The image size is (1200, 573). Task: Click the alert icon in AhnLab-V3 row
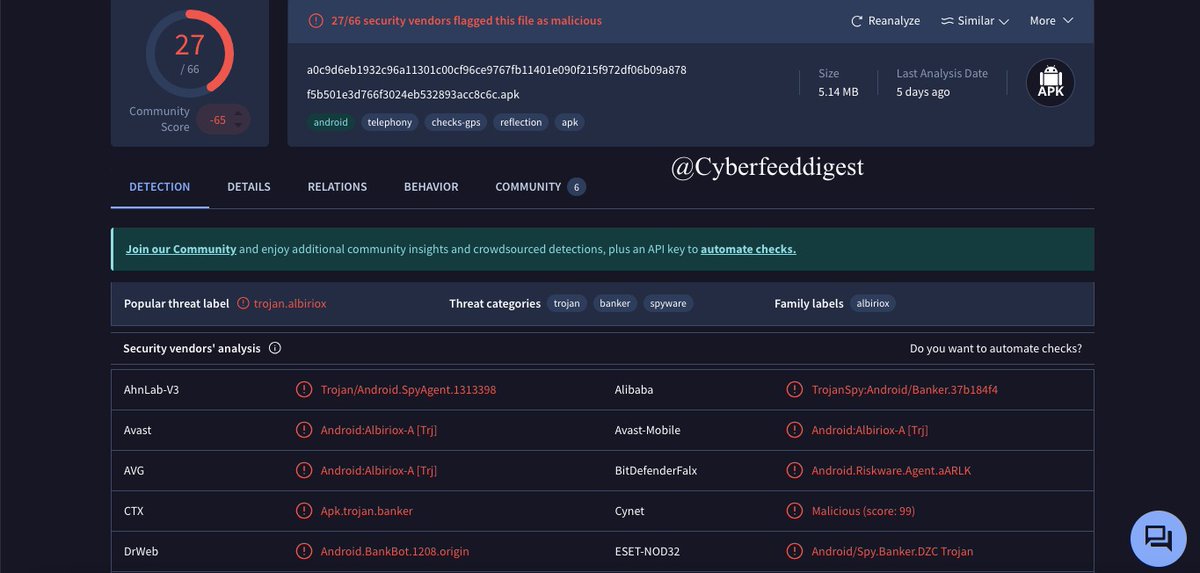pos(304,390)
